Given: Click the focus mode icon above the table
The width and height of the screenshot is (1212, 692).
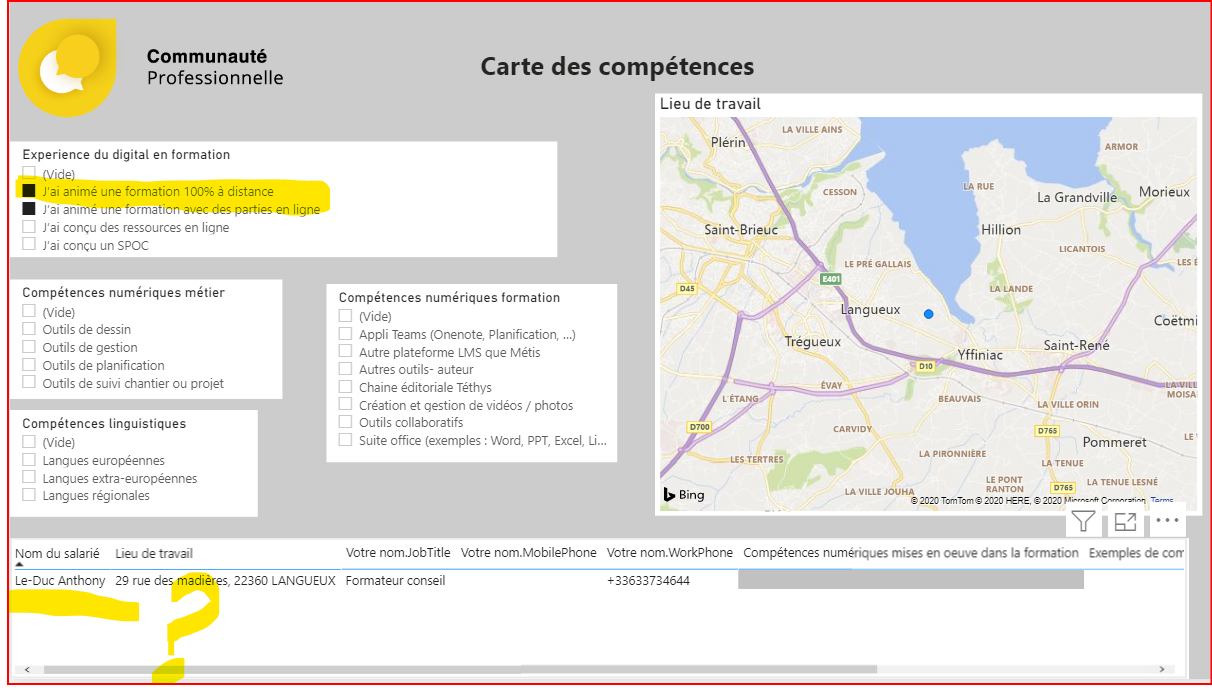Looking at the screenshot, I should (x=1125, y=521).
